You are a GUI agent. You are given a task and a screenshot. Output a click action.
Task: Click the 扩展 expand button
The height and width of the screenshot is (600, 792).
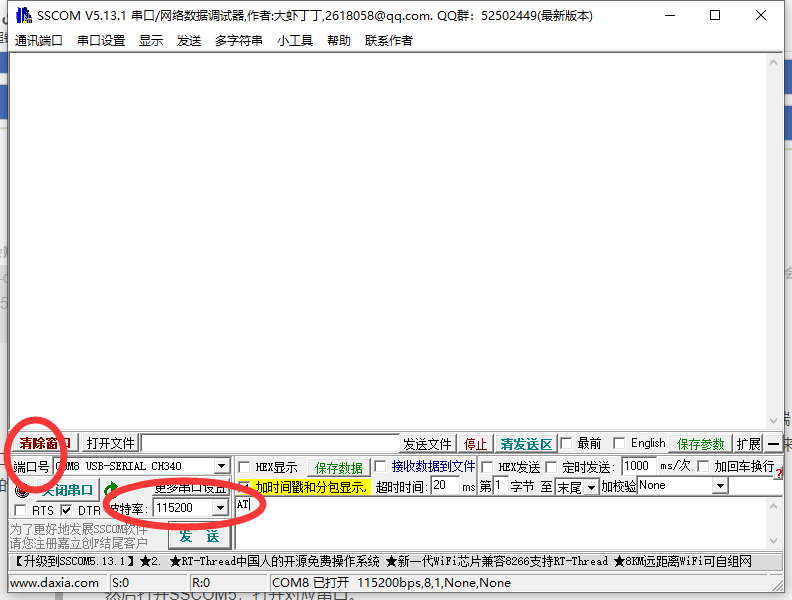coord(749,444)
